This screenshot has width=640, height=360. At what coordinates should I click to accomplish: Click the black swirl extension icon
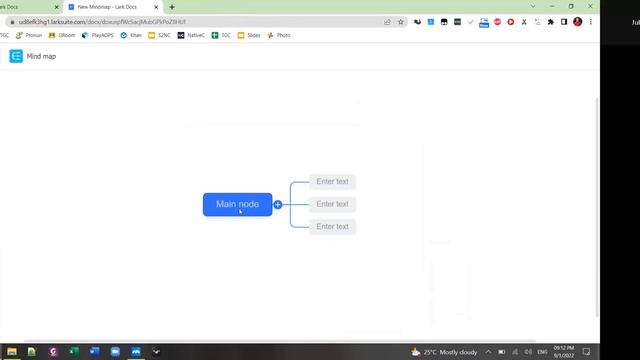point(417,22)
